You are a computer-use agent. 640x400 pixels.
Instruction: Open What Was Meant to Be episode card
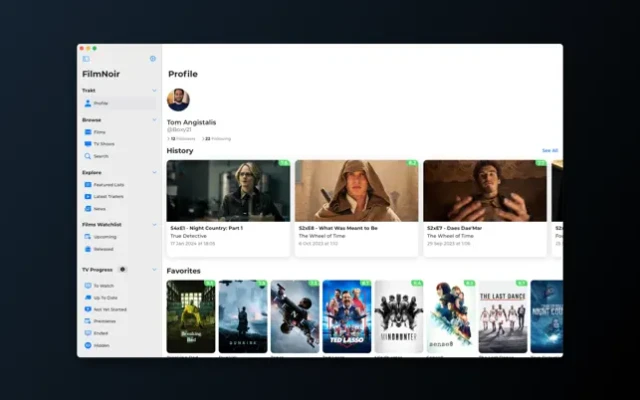coord(357,208)
